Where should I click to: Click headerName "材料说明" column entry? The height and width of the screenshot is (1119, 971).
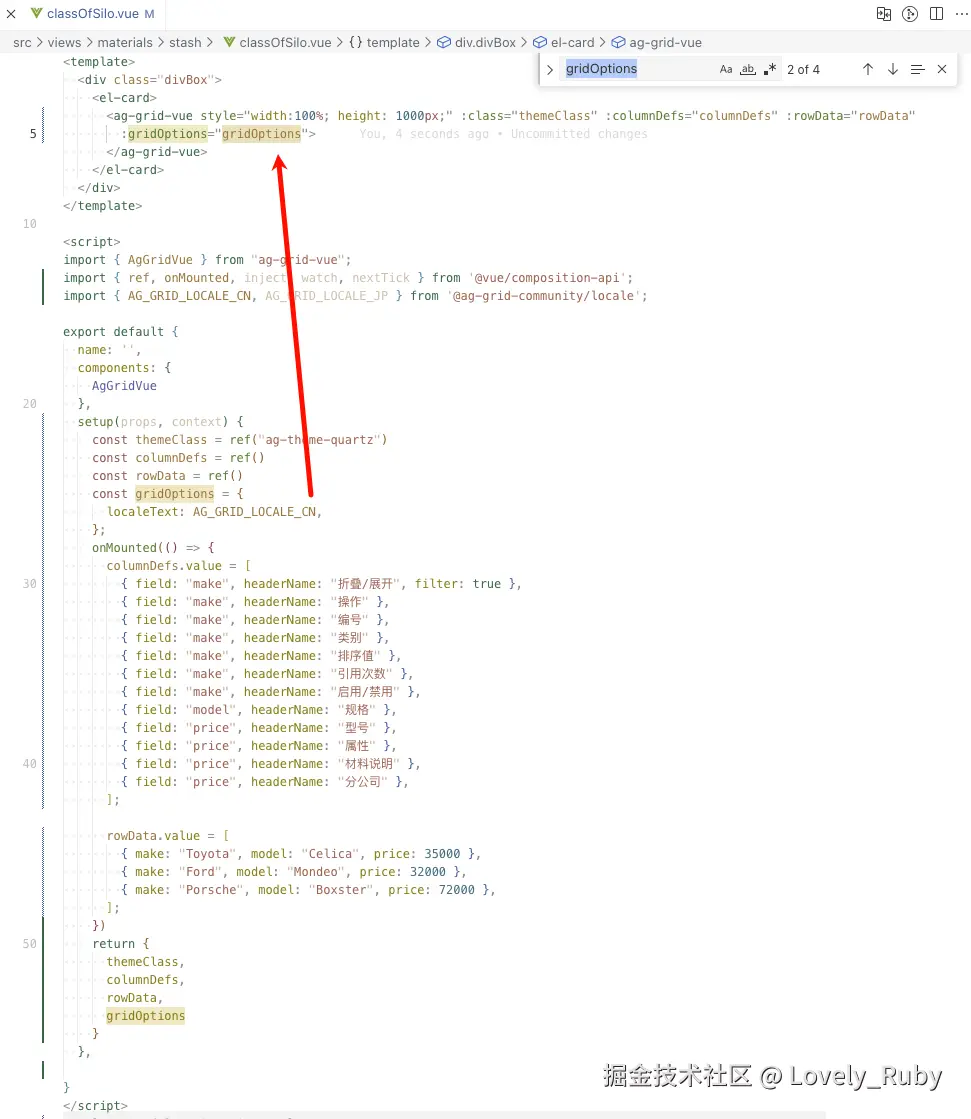270,764
